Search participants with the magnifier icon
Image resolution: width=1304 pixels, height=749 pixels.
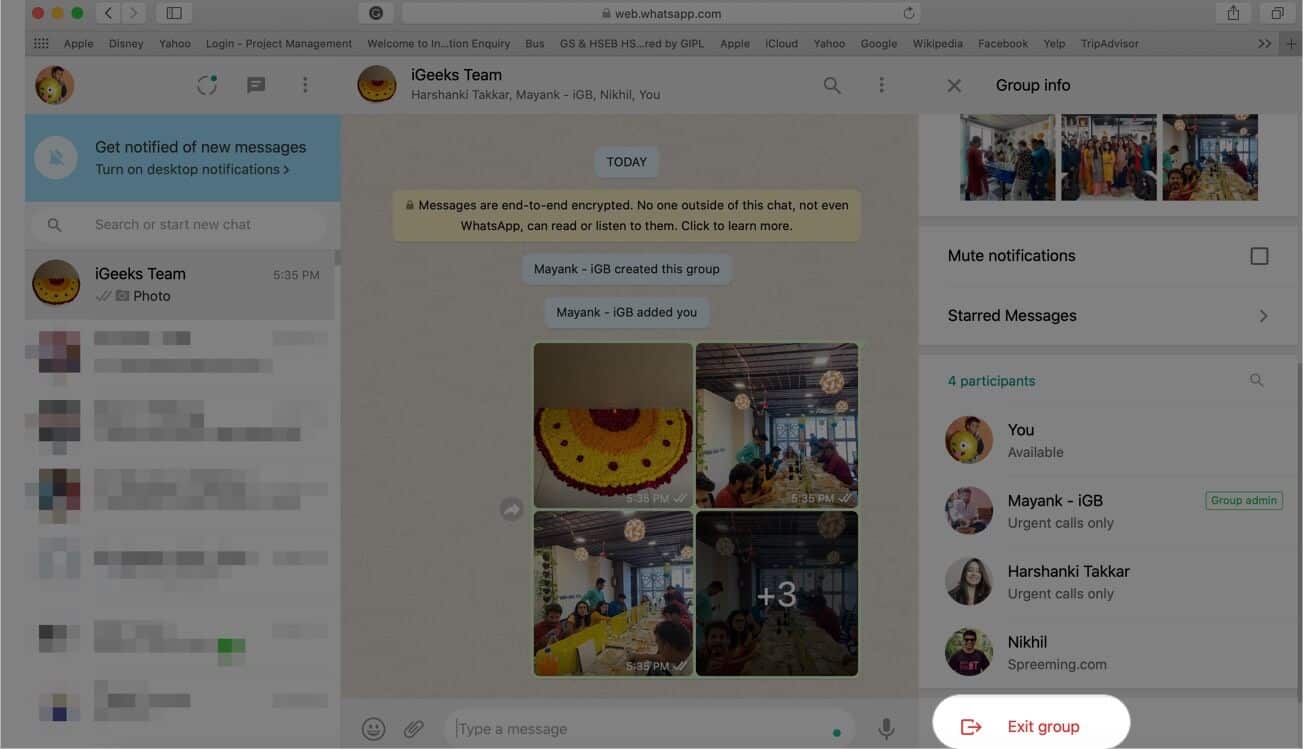[x=1257, y=381]
